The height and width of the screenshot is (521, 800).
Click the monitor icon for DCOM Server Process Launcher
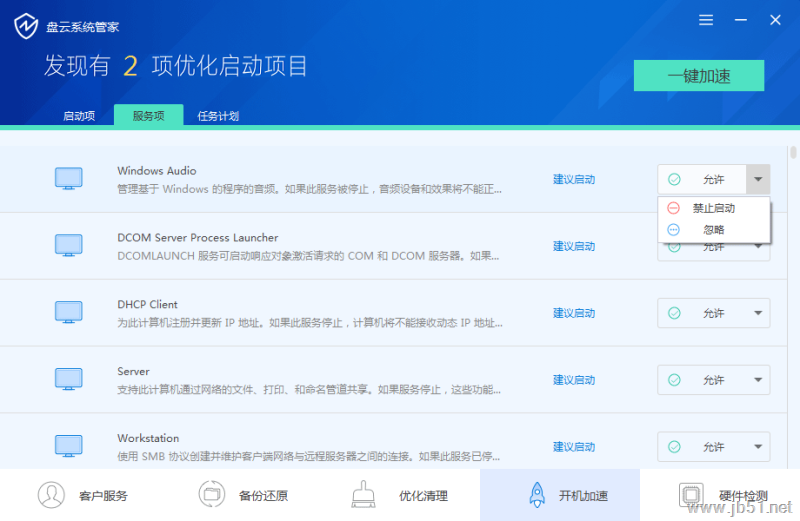coord(68,245)
